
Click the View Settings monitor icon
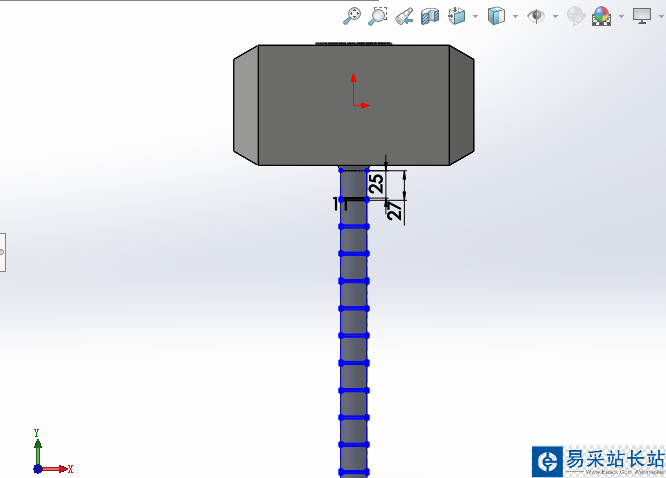click(x=642, y=16)
